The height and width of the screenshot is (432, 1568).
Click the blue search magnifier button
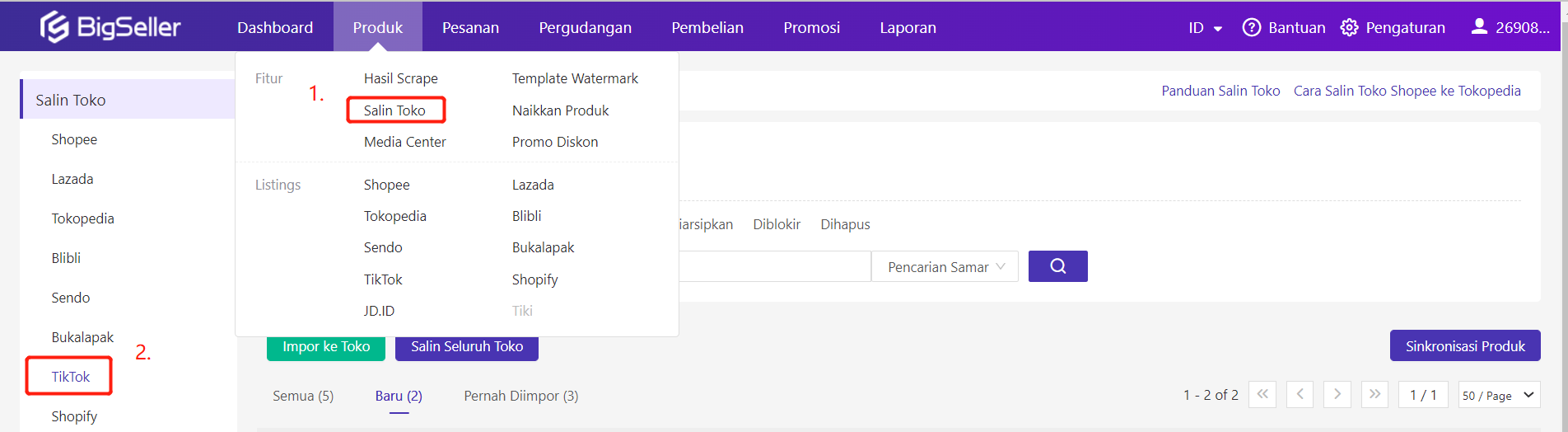click(1058, 266)
